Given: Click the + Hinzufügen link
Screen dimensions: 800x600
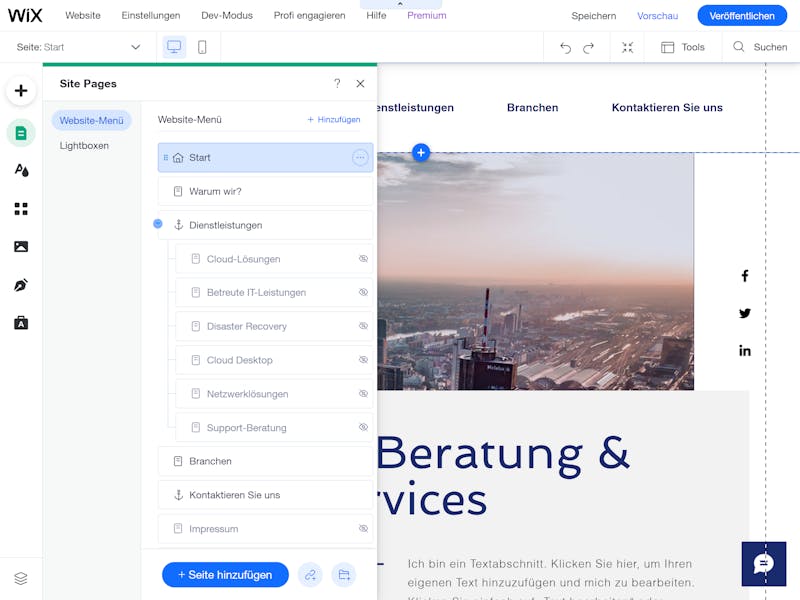Looking at the screenshot, I should [334, 119].
